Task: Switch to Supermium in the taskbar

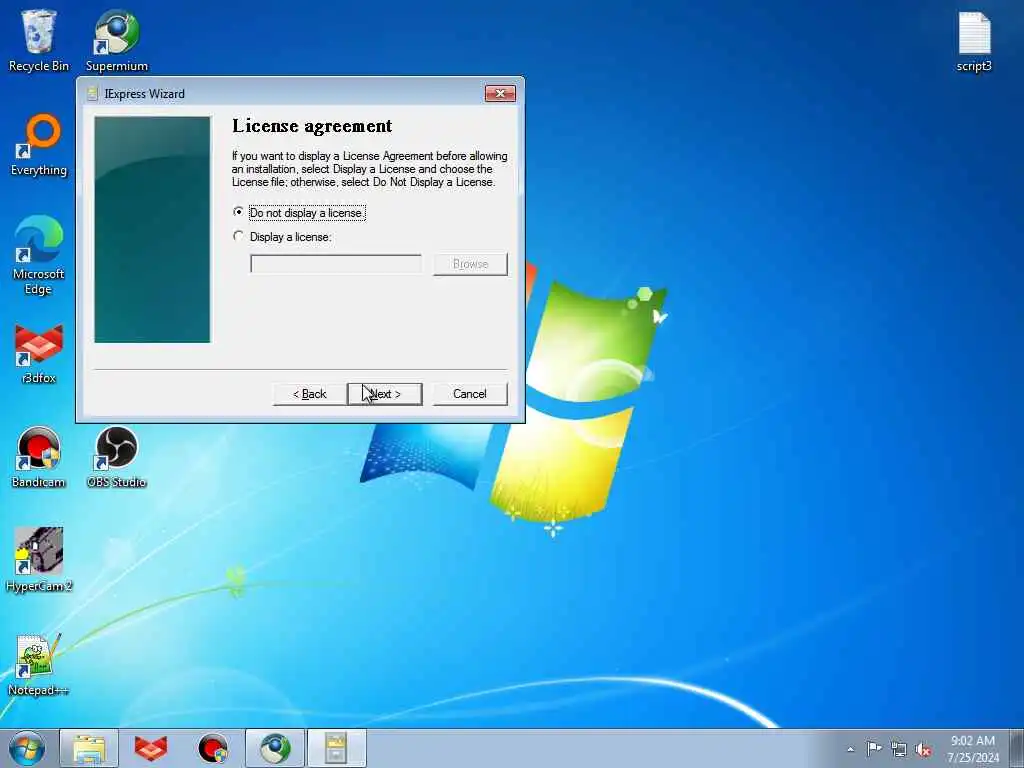Action: (x=275, y=748)
